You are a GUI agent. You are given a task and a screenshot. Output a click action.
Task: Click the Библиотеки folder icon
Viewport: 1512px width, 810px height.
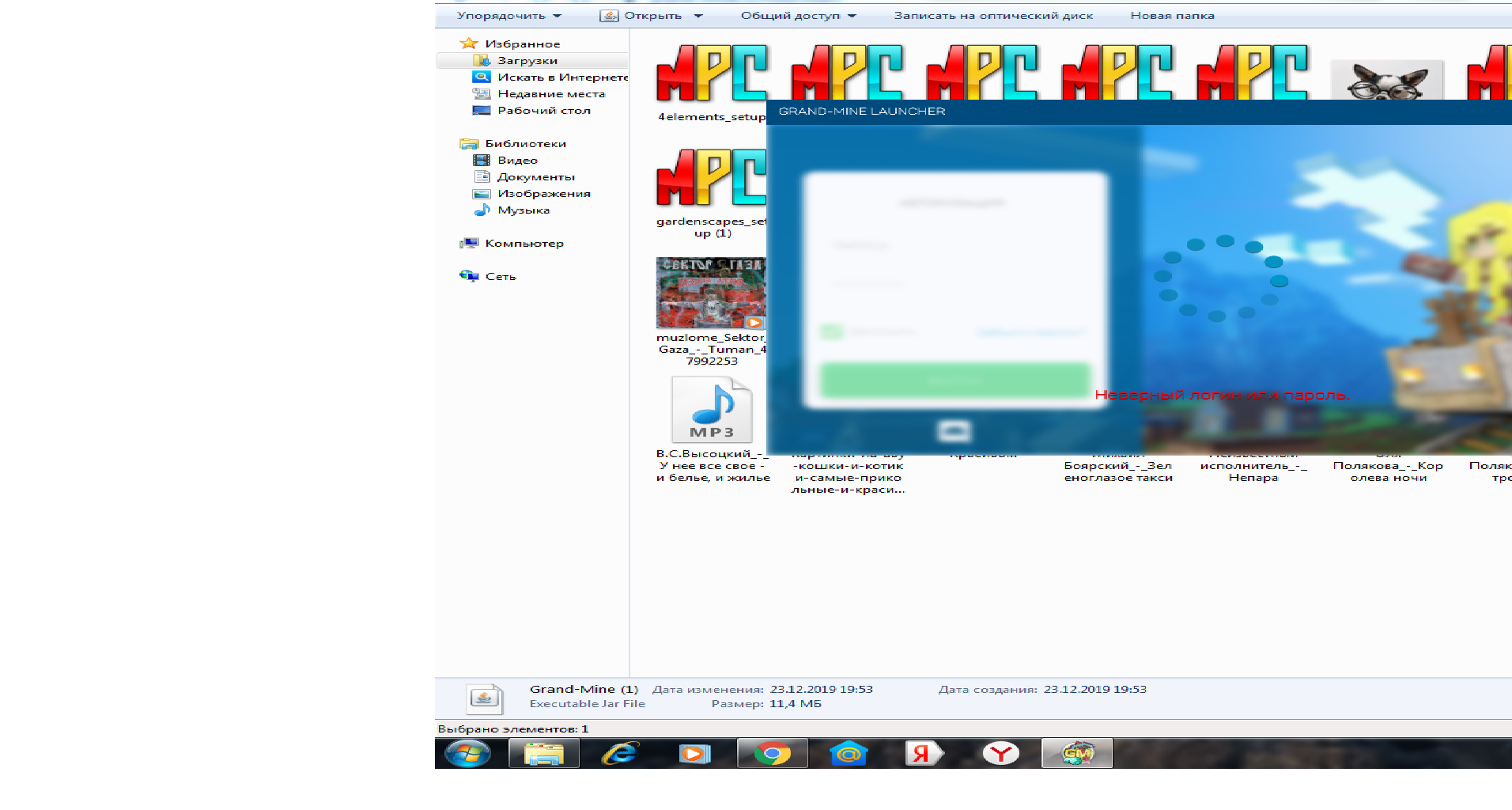pos(469,143)
